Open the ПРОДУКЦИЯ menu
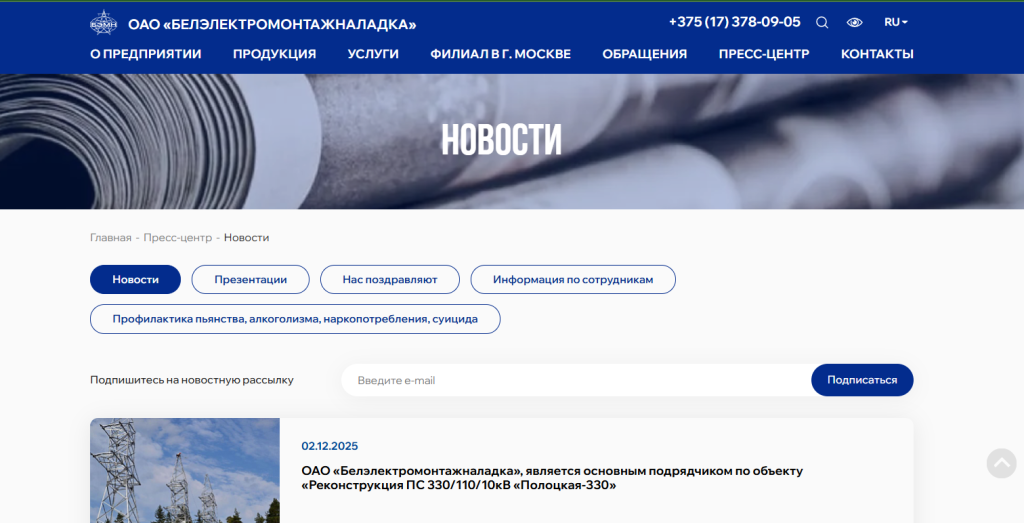The image size is (1024, 523). point(274,54)
